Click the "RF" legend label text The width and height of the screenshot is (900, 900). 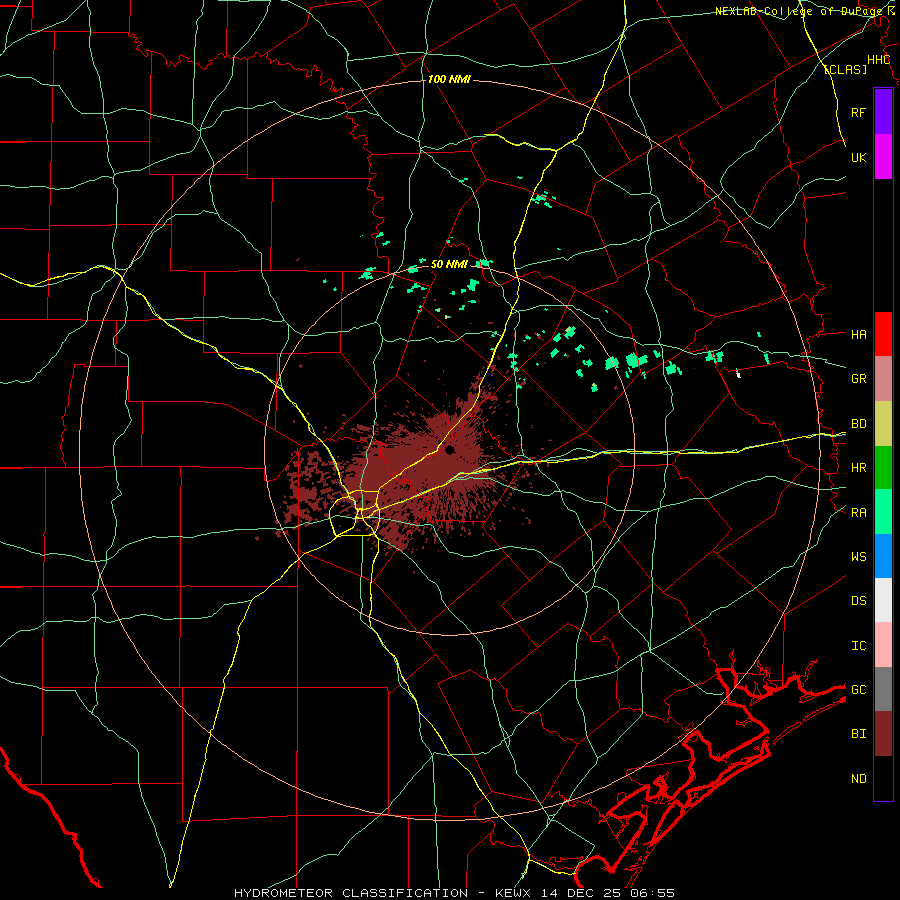pos(858,112)
